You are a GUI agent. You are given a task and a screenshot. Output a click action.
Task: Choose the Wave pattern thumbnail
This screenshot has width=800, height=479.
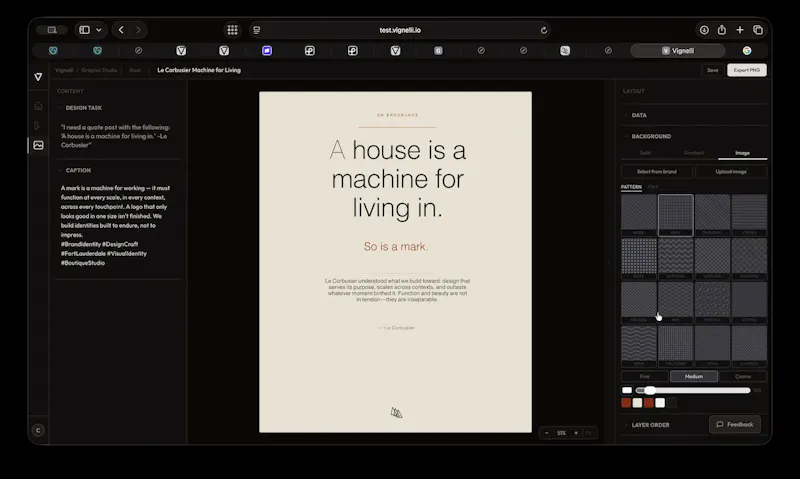639,346
